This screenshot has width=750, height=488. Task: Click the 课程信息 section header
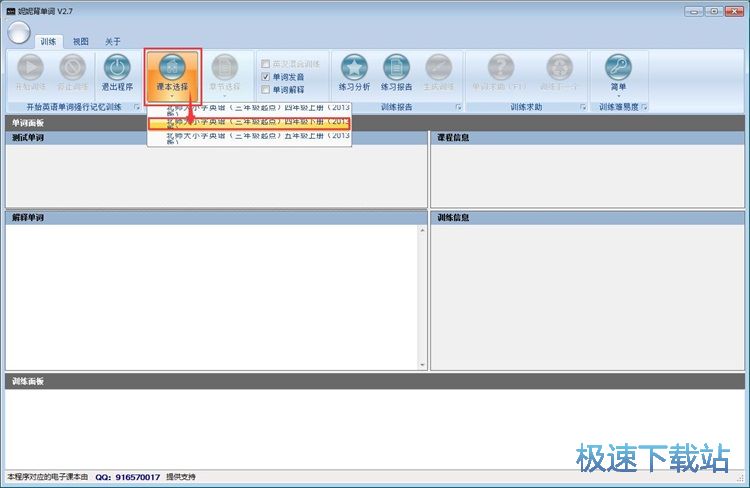click(587, 138)
